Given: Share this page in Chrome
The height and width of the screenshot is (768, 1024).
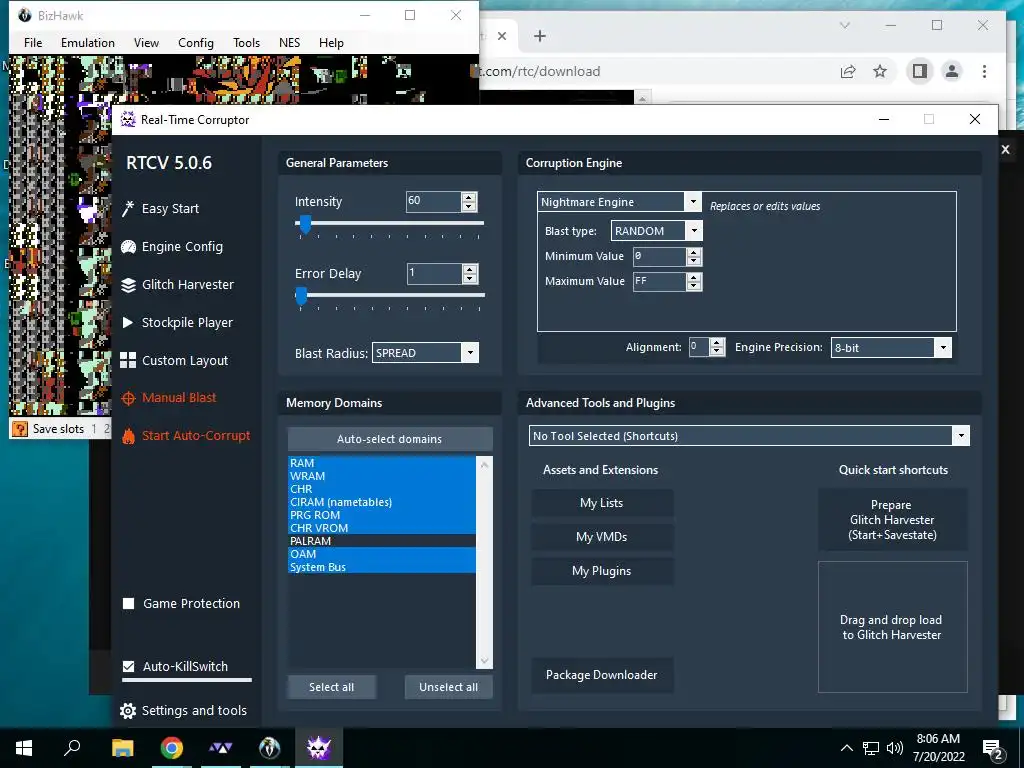Looking at the screenshot, I should click(x=848, y=71).
